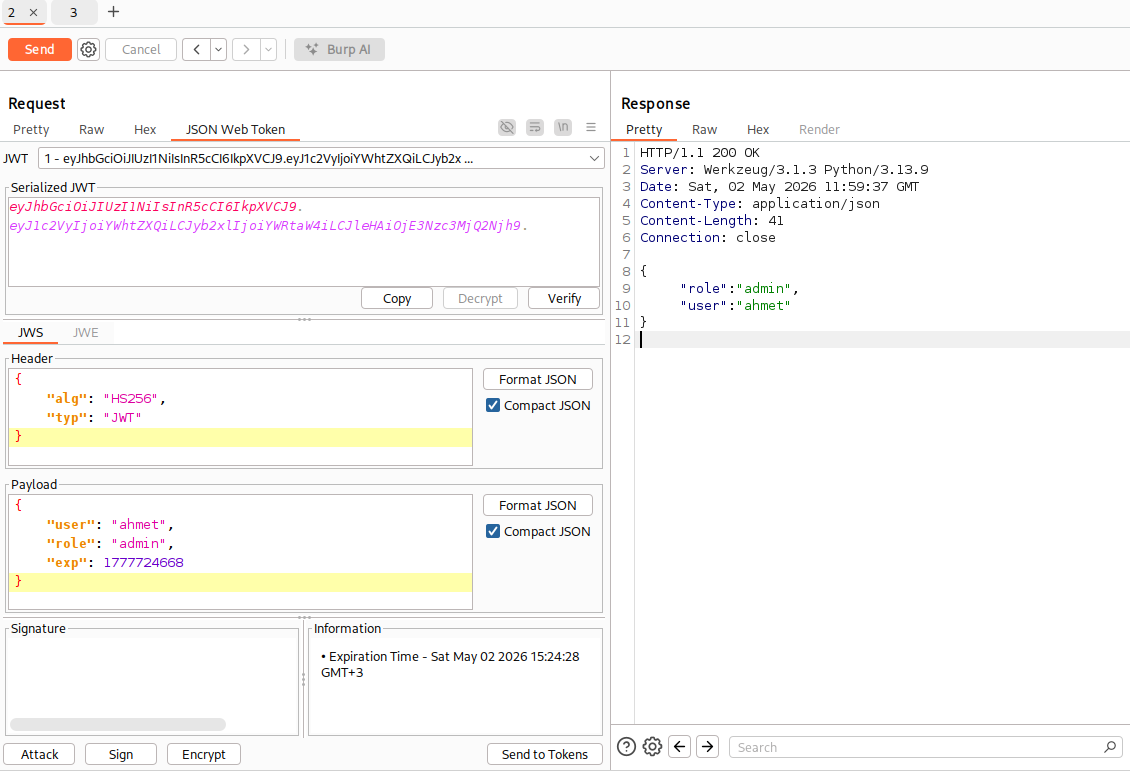Copy the serialized JWT
Viewport: 1130px width, 771px height.
397,298
